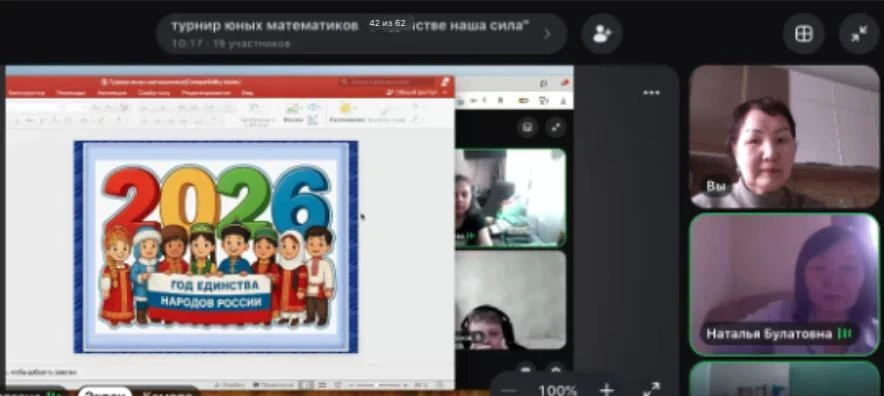Switch to the "Экран" tab
The height and width of the screenshot is (396, 884).
click(x=105, y=392)
